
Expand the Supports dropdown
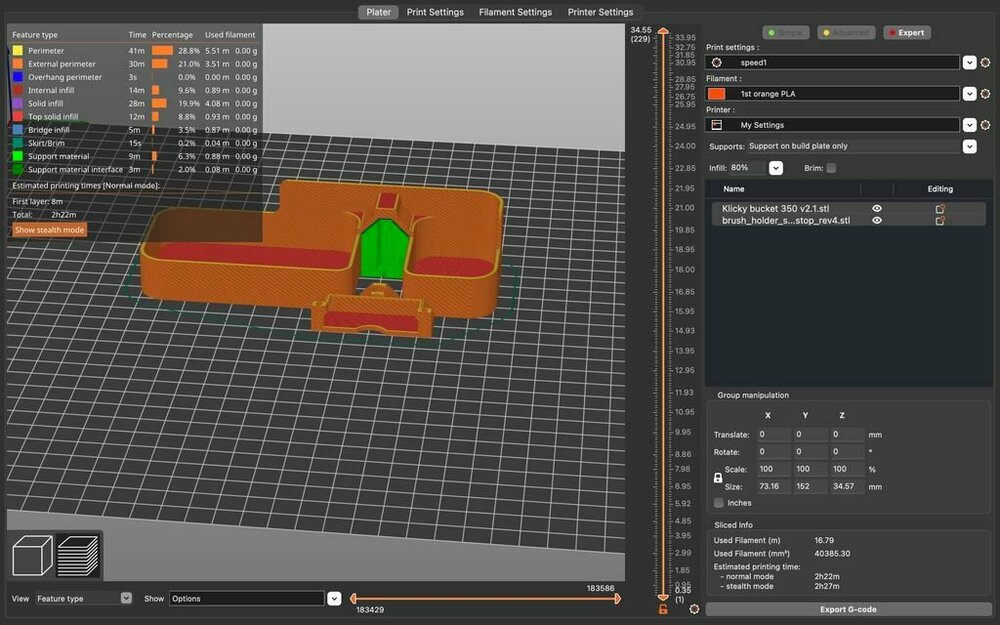click(x=969, y=146)
